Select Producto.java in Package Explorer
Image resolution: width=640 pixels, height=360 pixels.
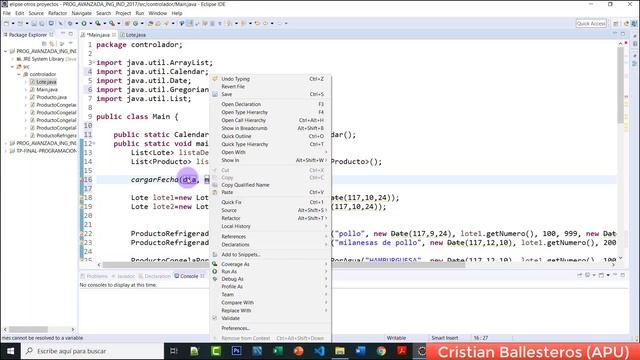(51, 97)
